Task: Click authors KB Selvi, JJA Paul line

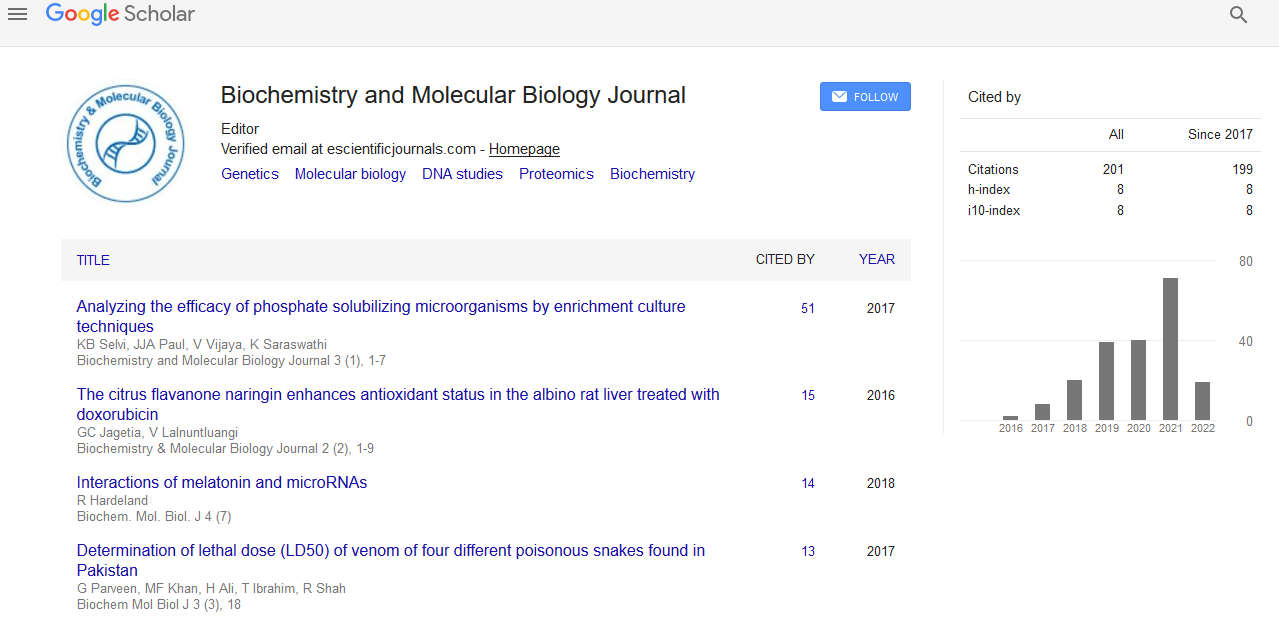Action: tap(202, 345)
